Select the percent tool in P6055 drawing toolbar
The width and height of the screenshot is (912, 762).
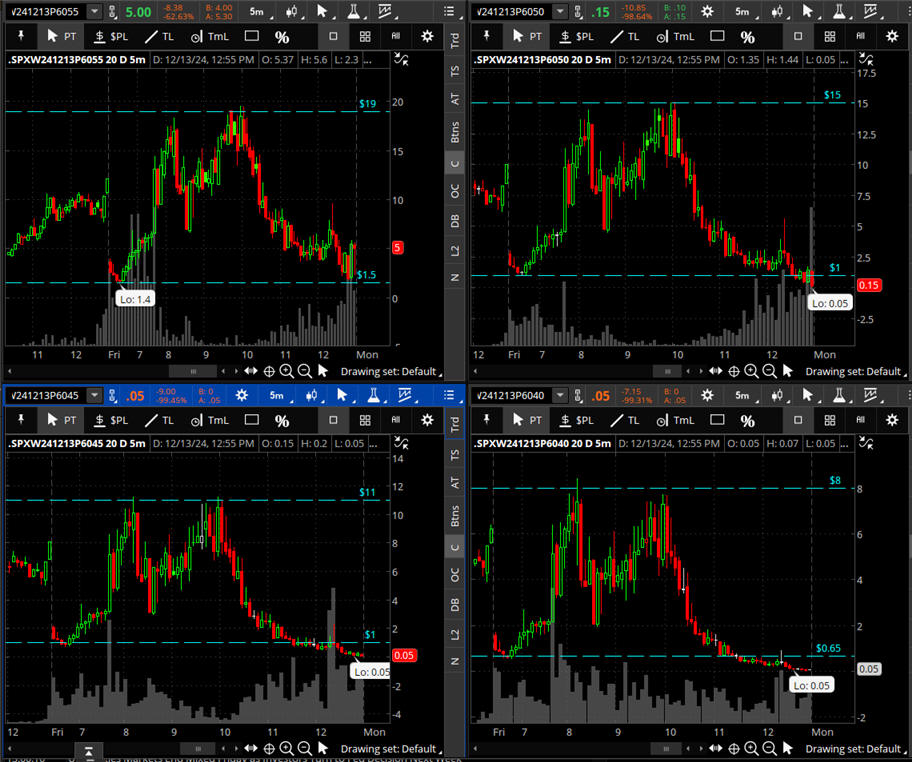coord(282,37)
